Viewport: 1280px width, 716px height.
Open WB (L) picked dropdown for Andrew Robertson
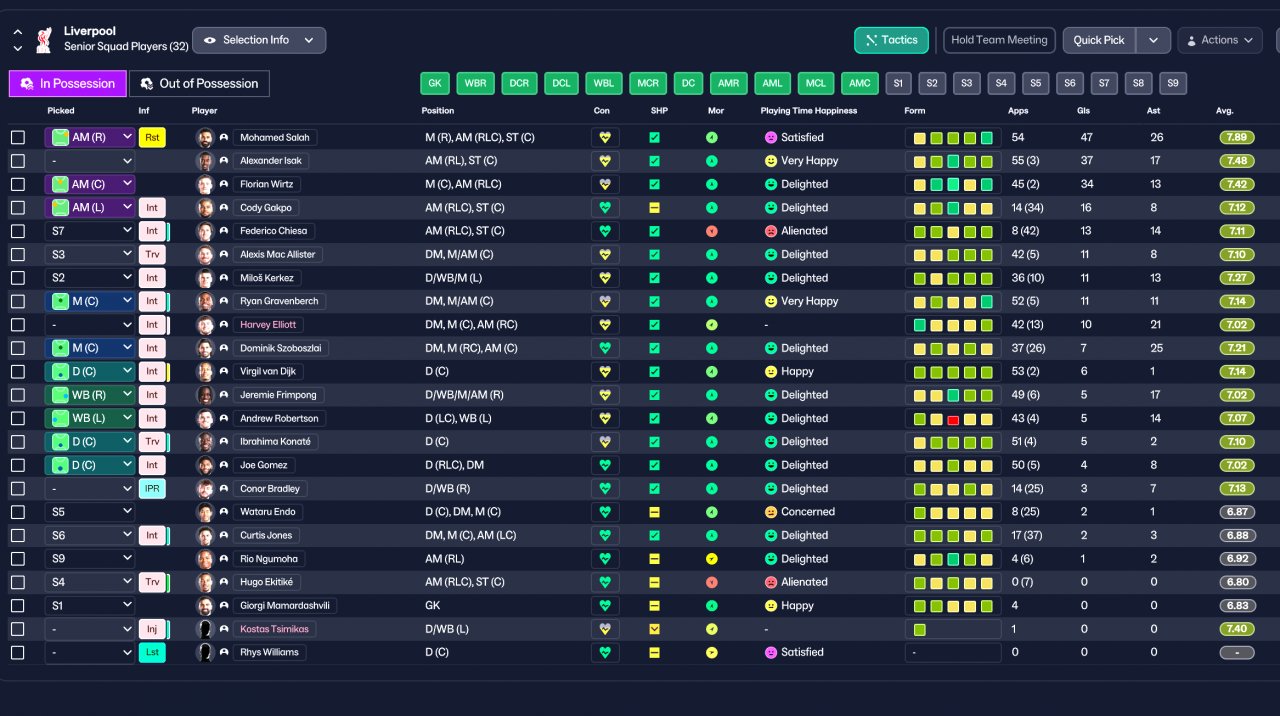pos(90,418)
